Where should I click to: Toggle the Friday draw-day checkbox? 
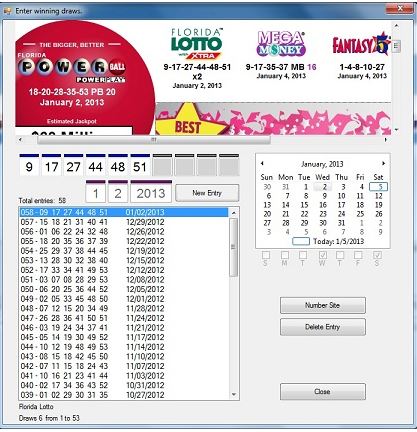[x=358, y=255]
